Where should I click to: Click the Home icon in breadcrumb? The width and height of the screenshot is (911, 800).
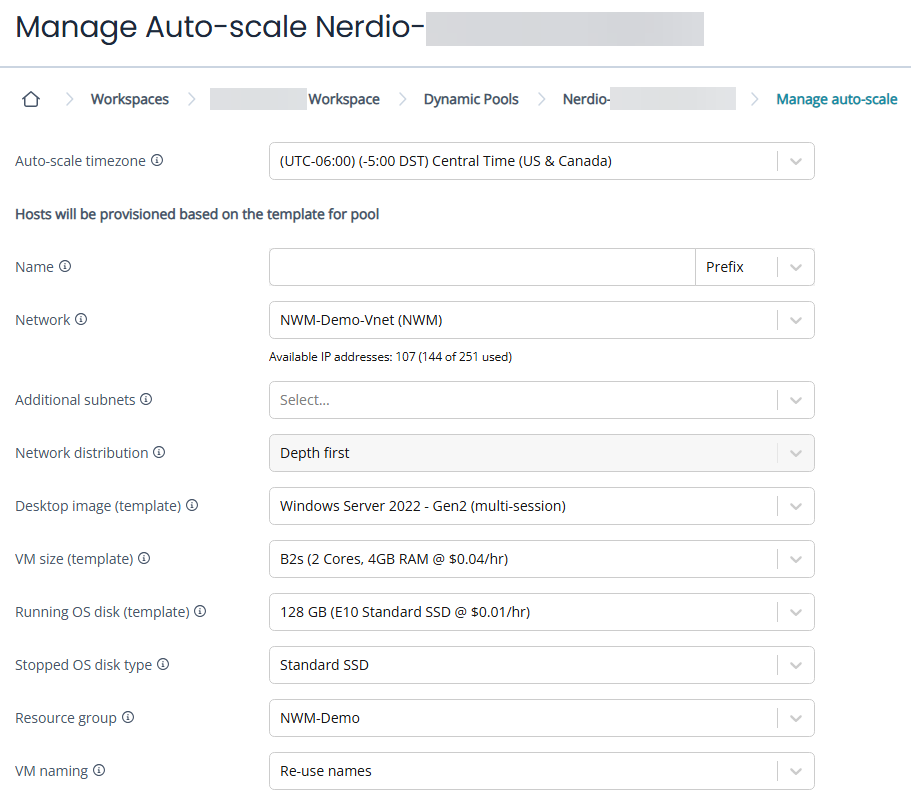click(x=31, y=99)
